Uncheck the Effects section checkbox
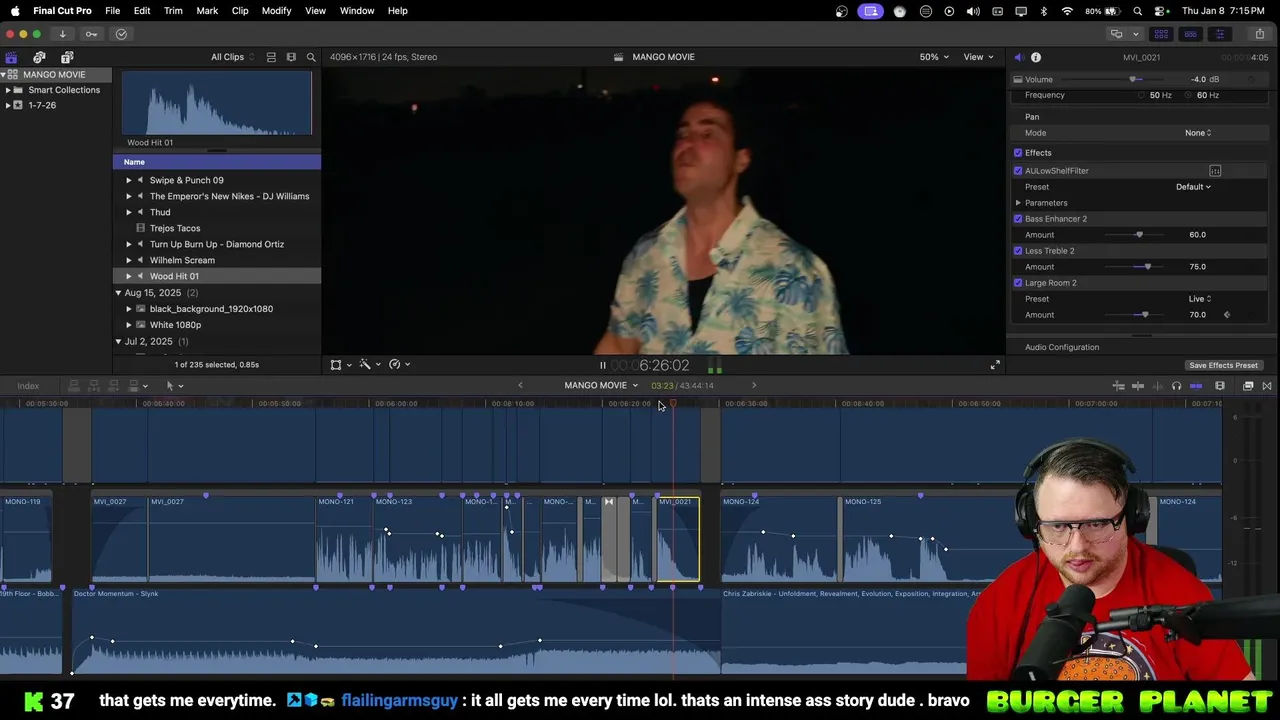The image size is (1280, 720). [1018, 153]
